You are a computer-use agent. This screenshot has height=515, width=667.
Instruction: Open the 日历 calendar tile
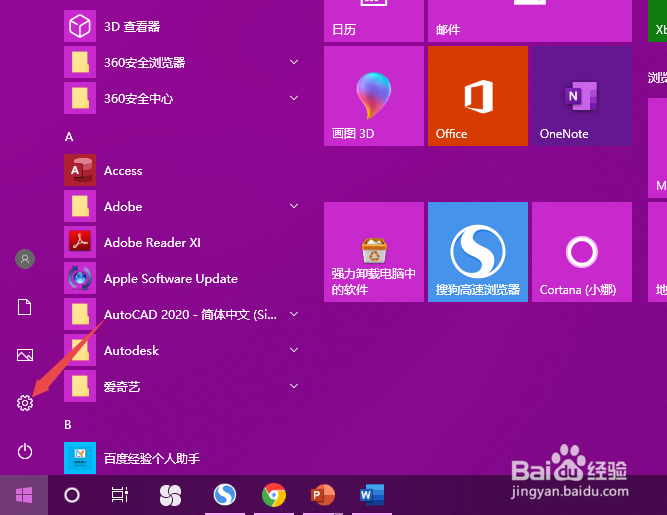click(373, 21)
